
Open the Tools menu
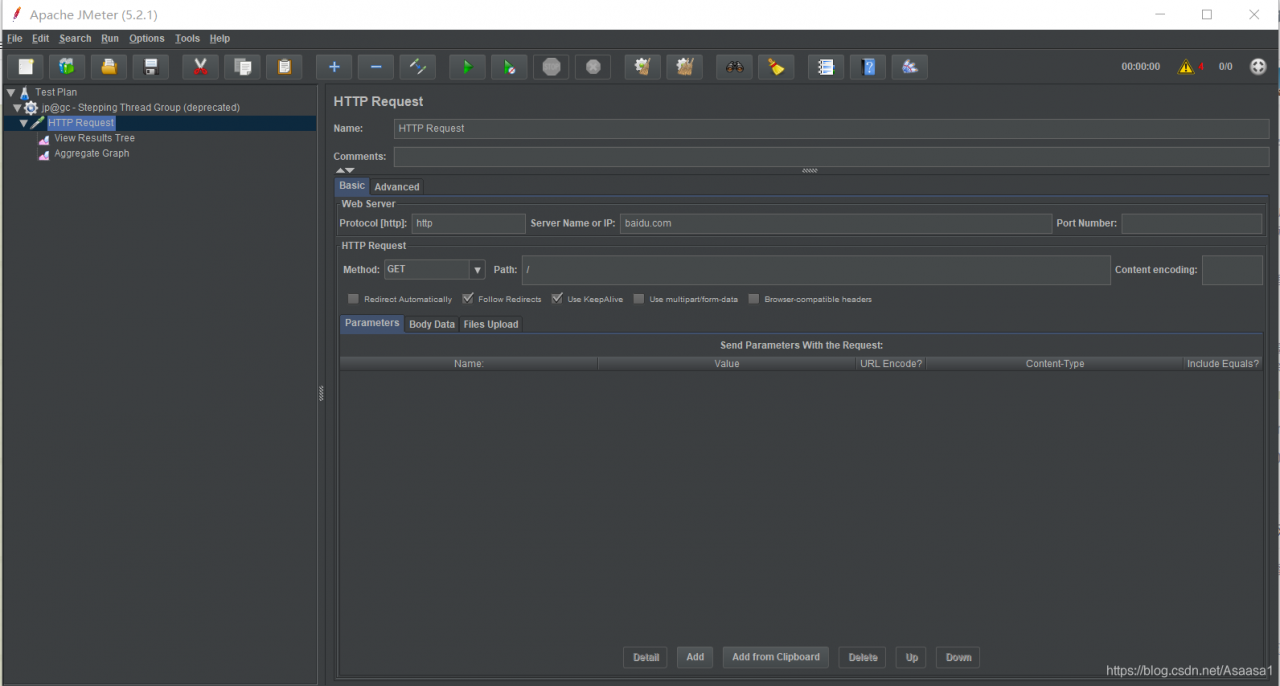coord(187,39)
